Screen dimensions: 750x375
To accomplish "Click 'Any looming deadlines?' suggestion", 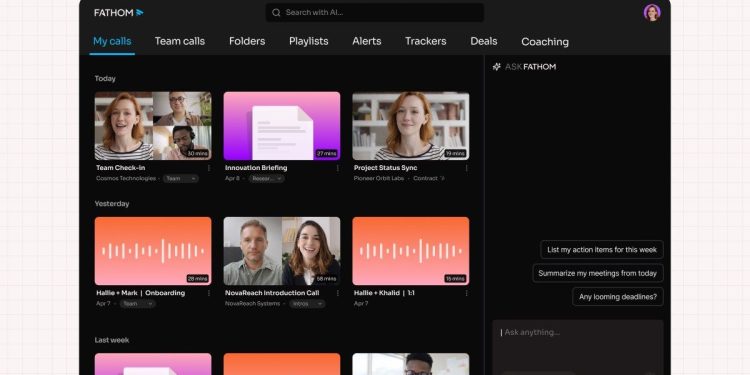I will point(618,297).
